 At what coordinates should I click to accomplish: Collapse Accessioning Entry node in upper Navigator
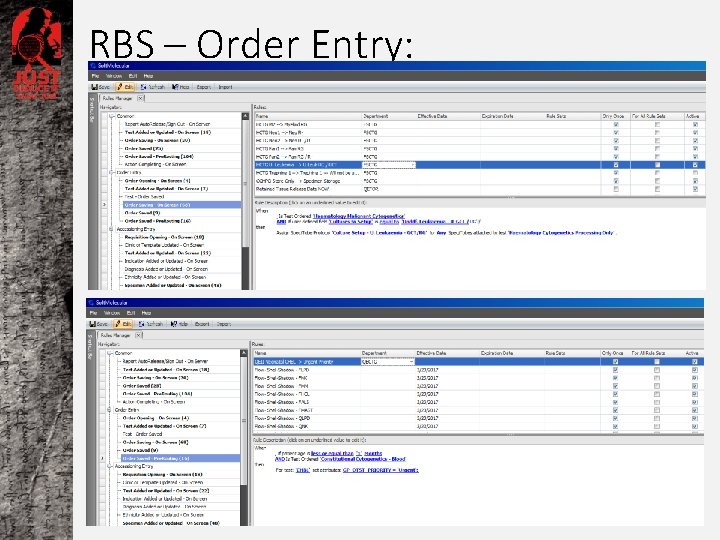[x=111, y=229]
